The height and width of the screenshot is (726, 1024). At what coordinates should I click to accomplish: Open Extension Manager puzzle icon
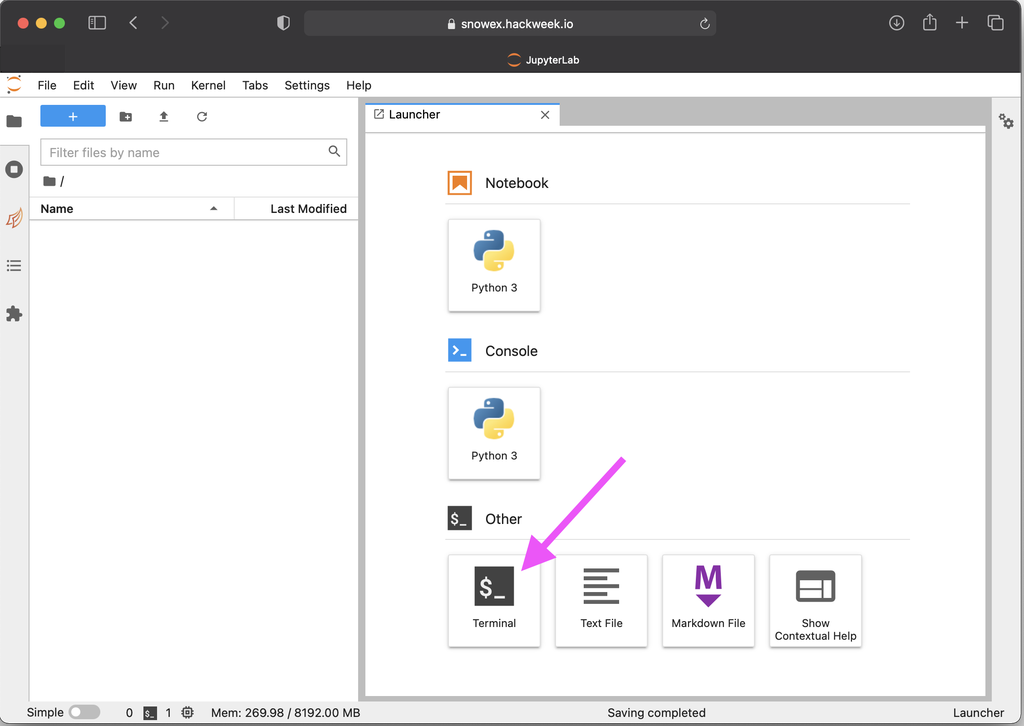point(14,314)
